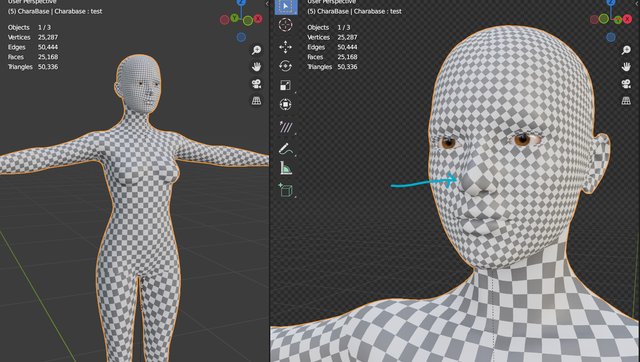Click '(5) CharaBase | Charabase : test' in the right viewport

pyautogui.click(x=354, y=11)
